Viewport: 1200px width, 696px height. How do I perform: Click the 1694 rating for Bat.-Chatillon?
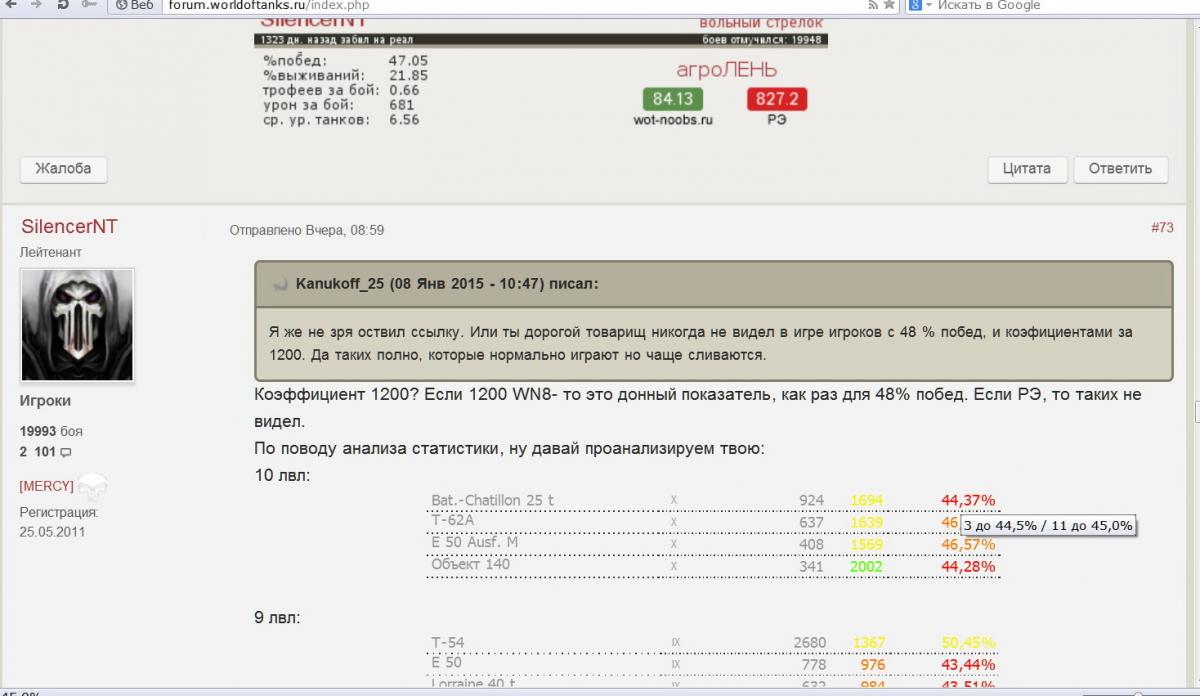866,500
